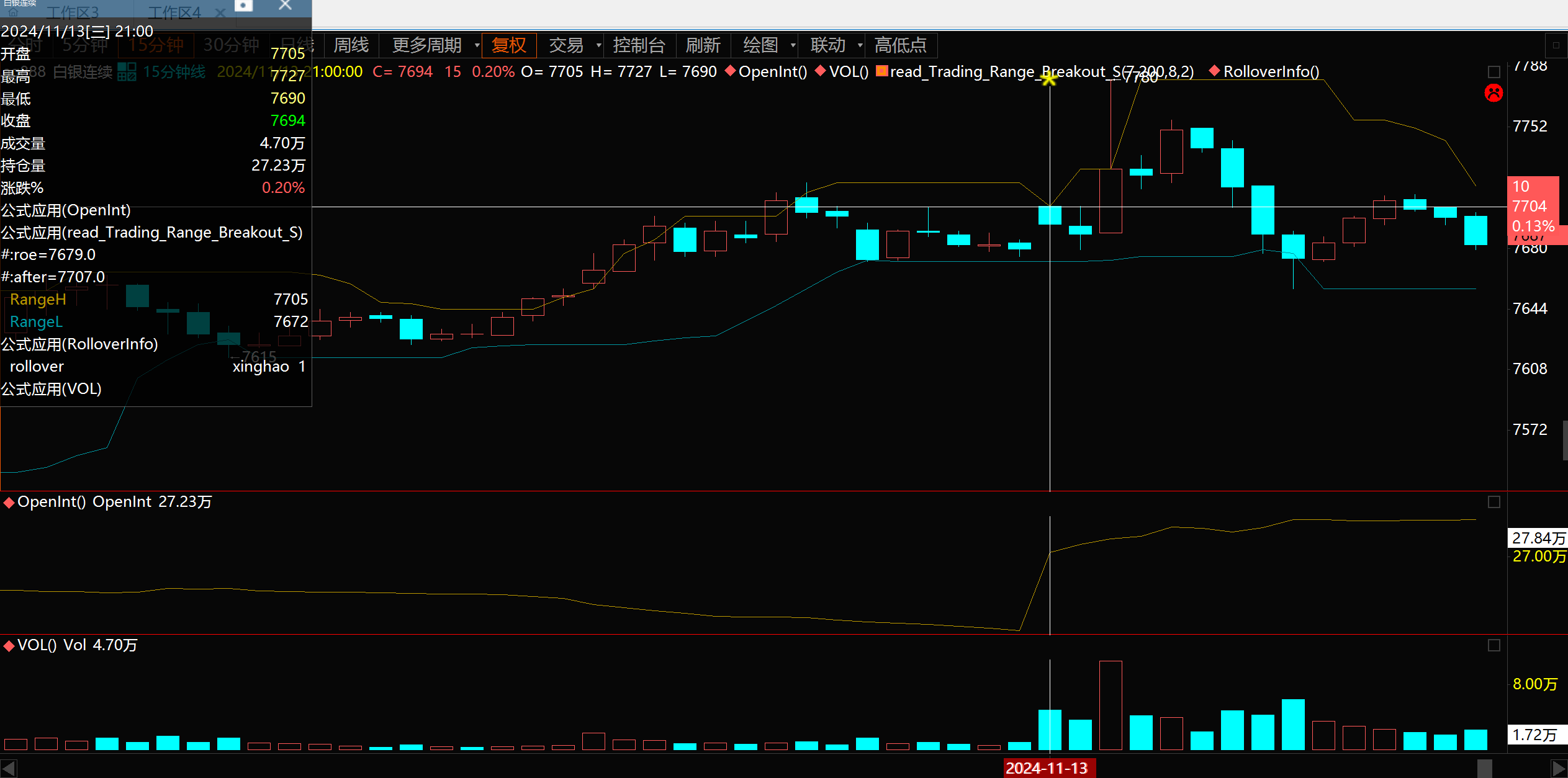
Task: Click the VOL() diamond in chart header
Action: [821, 71]
